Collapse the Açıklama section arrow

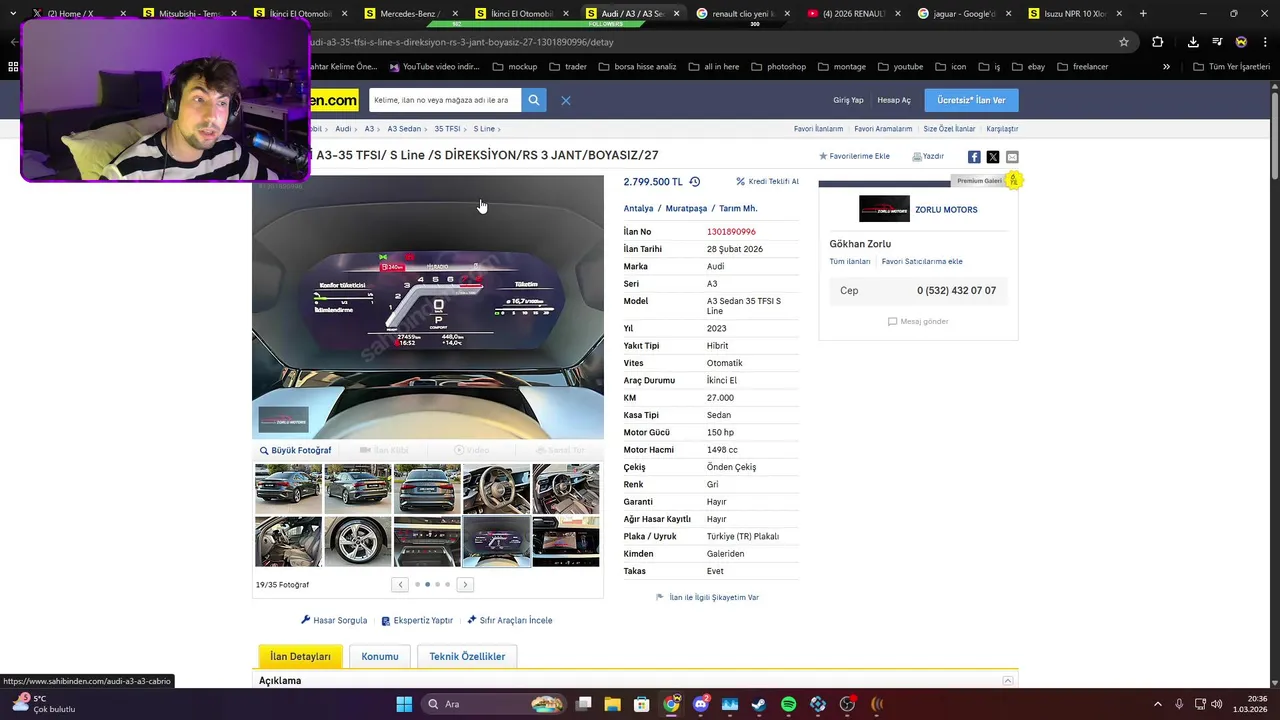[x=1008, y=681]
